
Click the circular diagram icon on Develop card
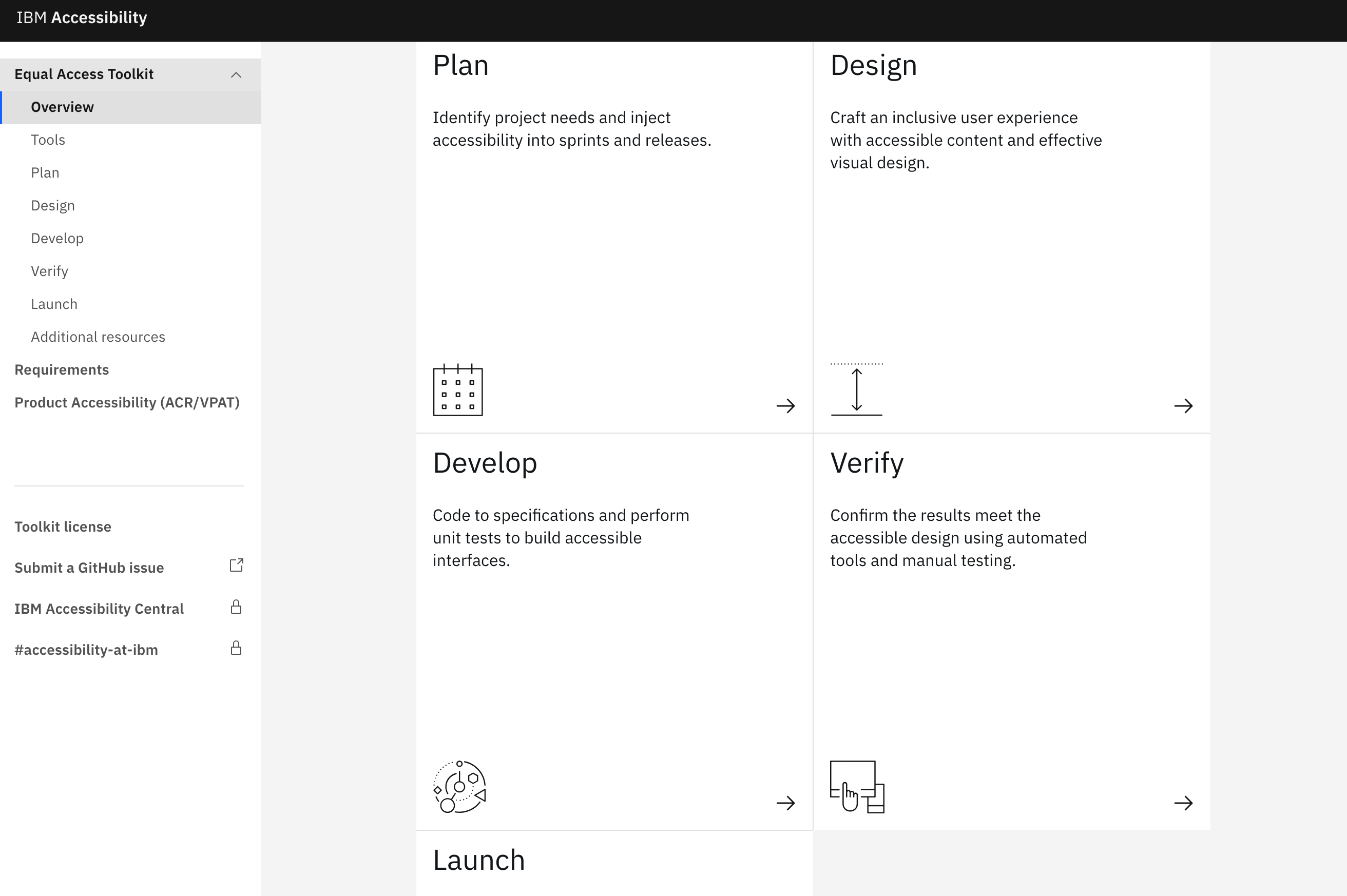tap(459, 787)
